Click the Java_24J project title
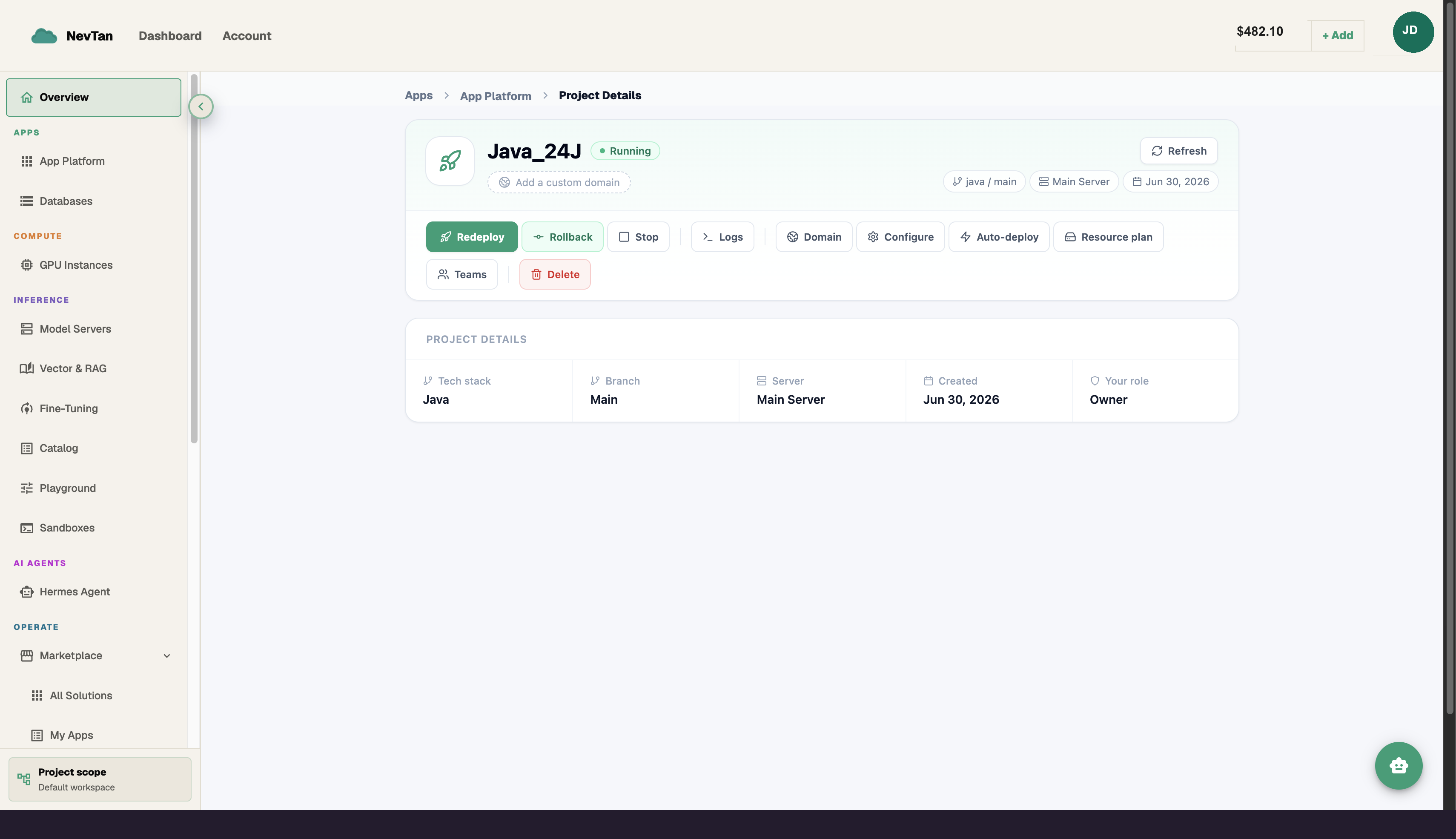The width and height of the screenshot is (1456, 839). coord(534,151)
